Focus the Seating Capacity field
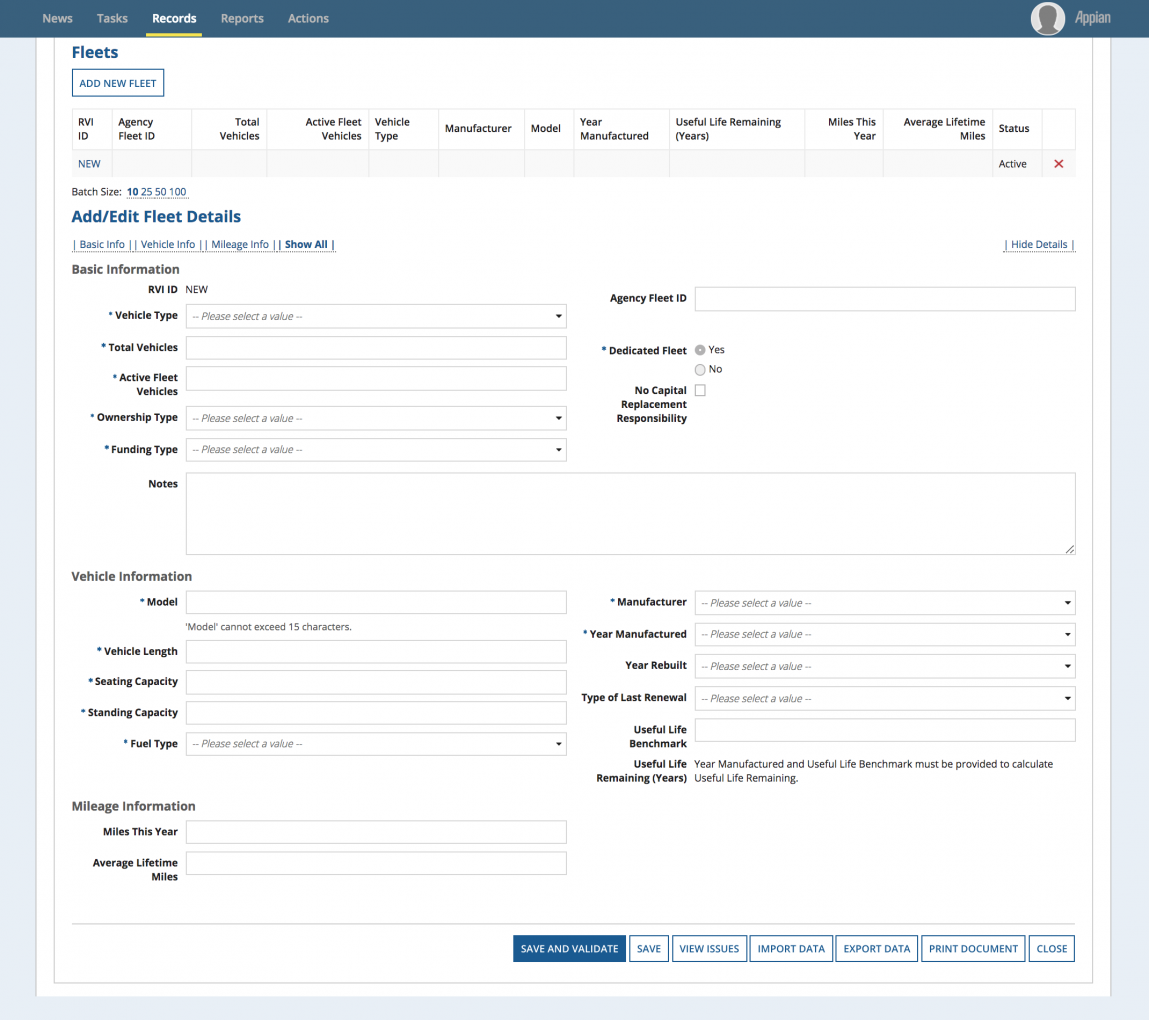 click(x=376, y=682)
